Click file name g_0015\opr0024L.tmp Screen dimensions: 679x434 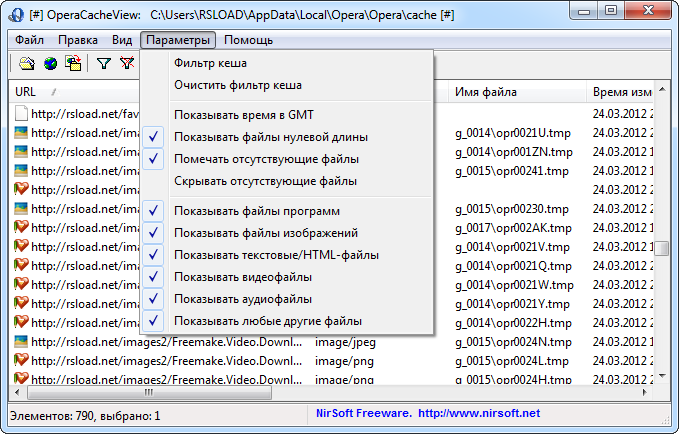tap(511, 361)
